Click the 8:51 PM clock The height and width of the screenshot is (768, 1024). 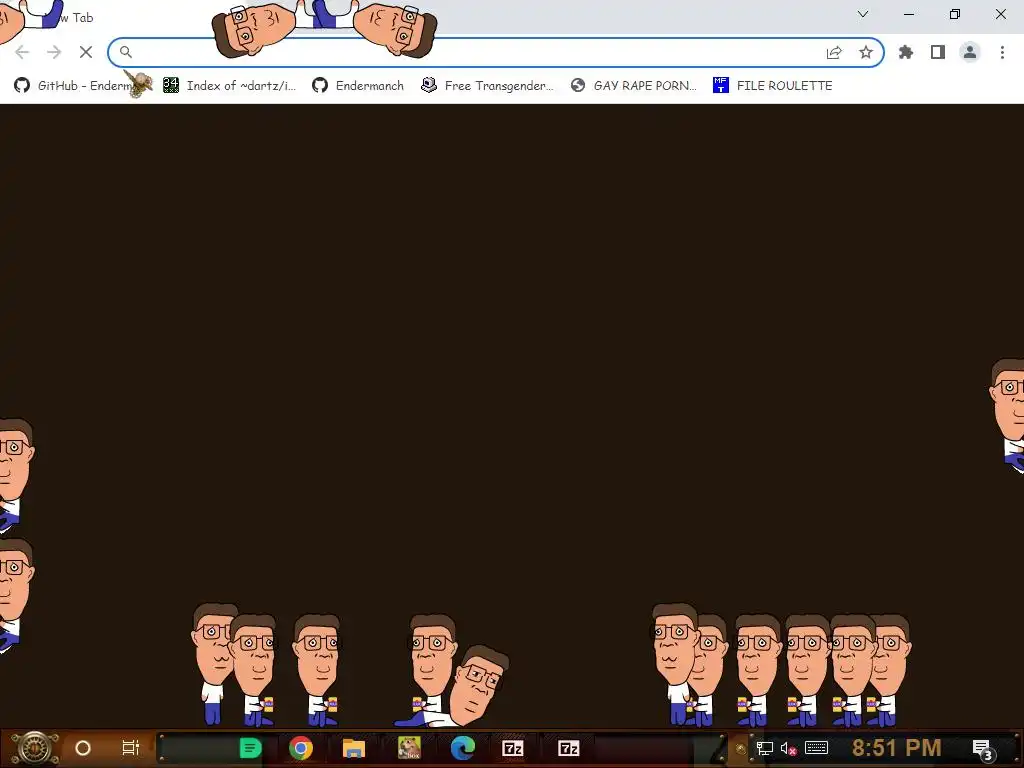pos(897,748)
